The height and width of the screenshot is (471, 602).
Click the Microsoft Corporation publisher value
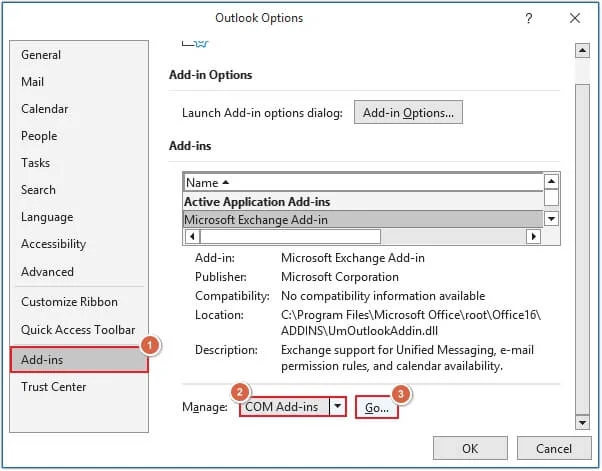340,277
